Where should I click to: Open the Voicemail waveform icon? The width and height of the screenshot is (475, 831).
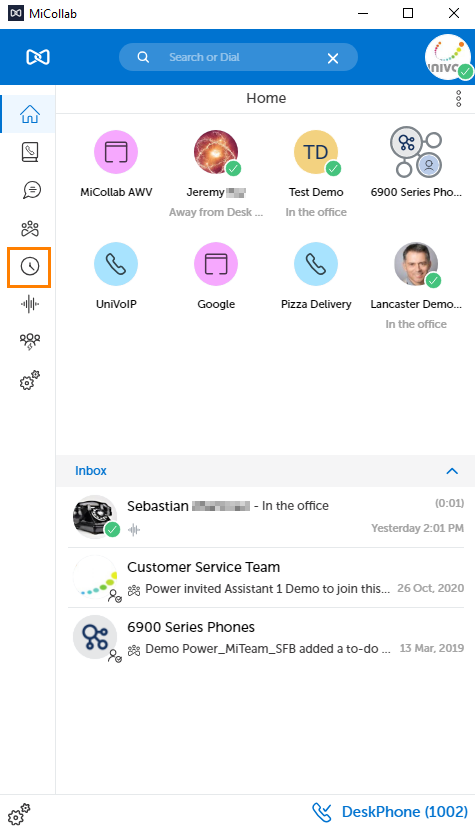click(x=30, y=304)
